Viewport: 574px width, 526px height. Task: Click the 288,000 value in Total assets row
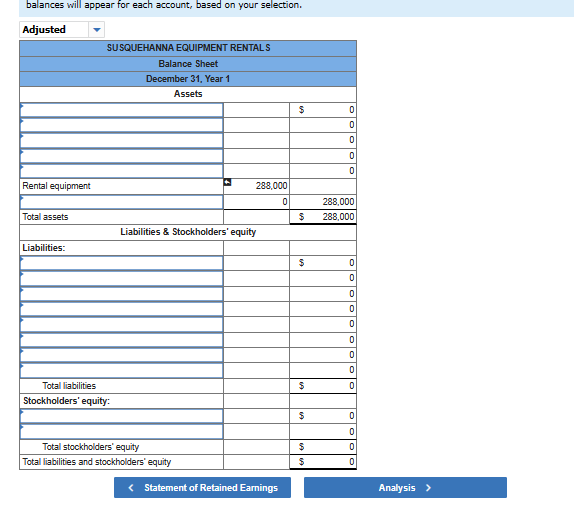pos(338,217)
